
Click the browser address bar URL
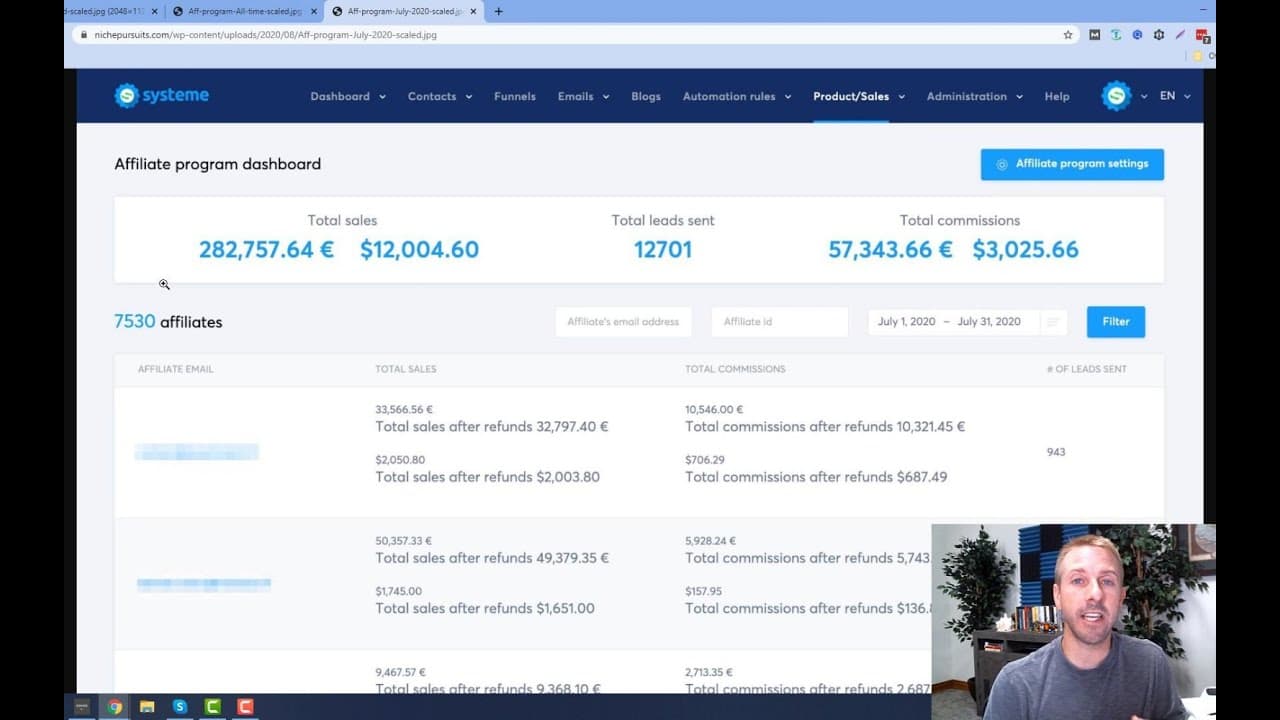pyautogui.click(x=268, y=34)
